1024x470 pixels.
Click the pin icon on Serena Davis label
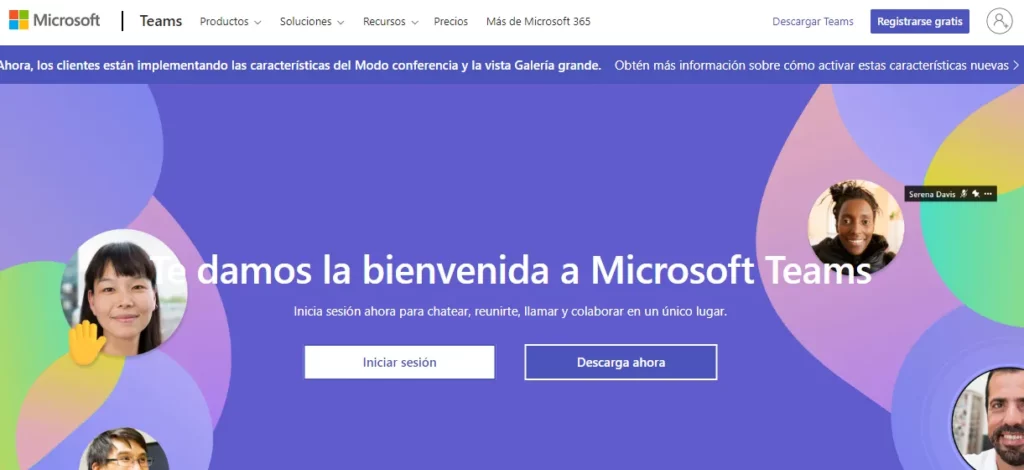[x=975, y=194]
